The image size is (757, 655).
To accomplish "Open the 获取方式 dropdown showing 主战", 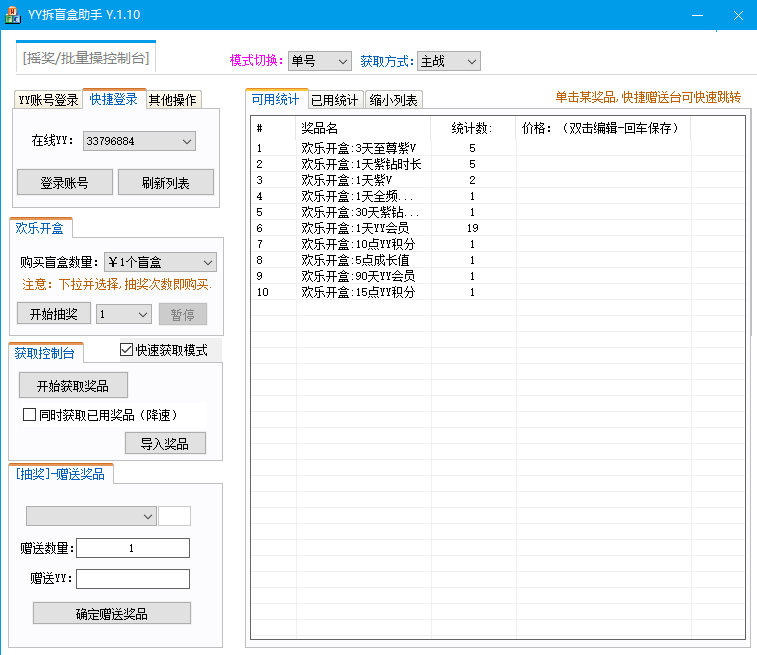I will pyautogui.click(x=449, y=61).
